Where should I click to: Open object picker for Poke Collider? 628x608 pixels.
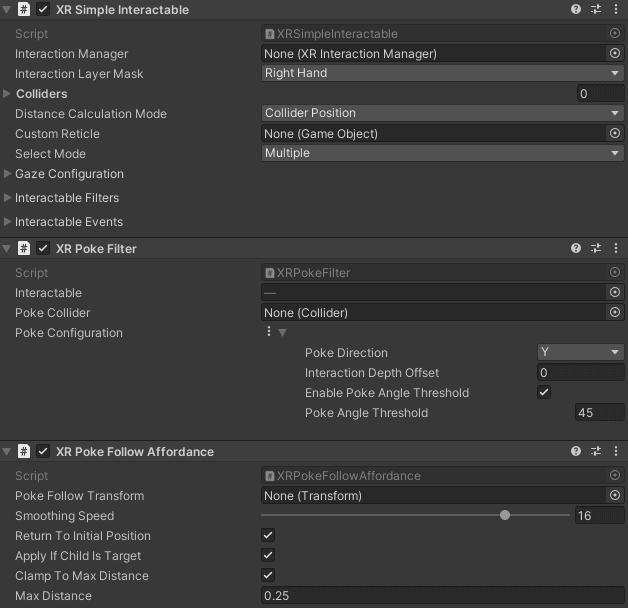click(614, 312)
